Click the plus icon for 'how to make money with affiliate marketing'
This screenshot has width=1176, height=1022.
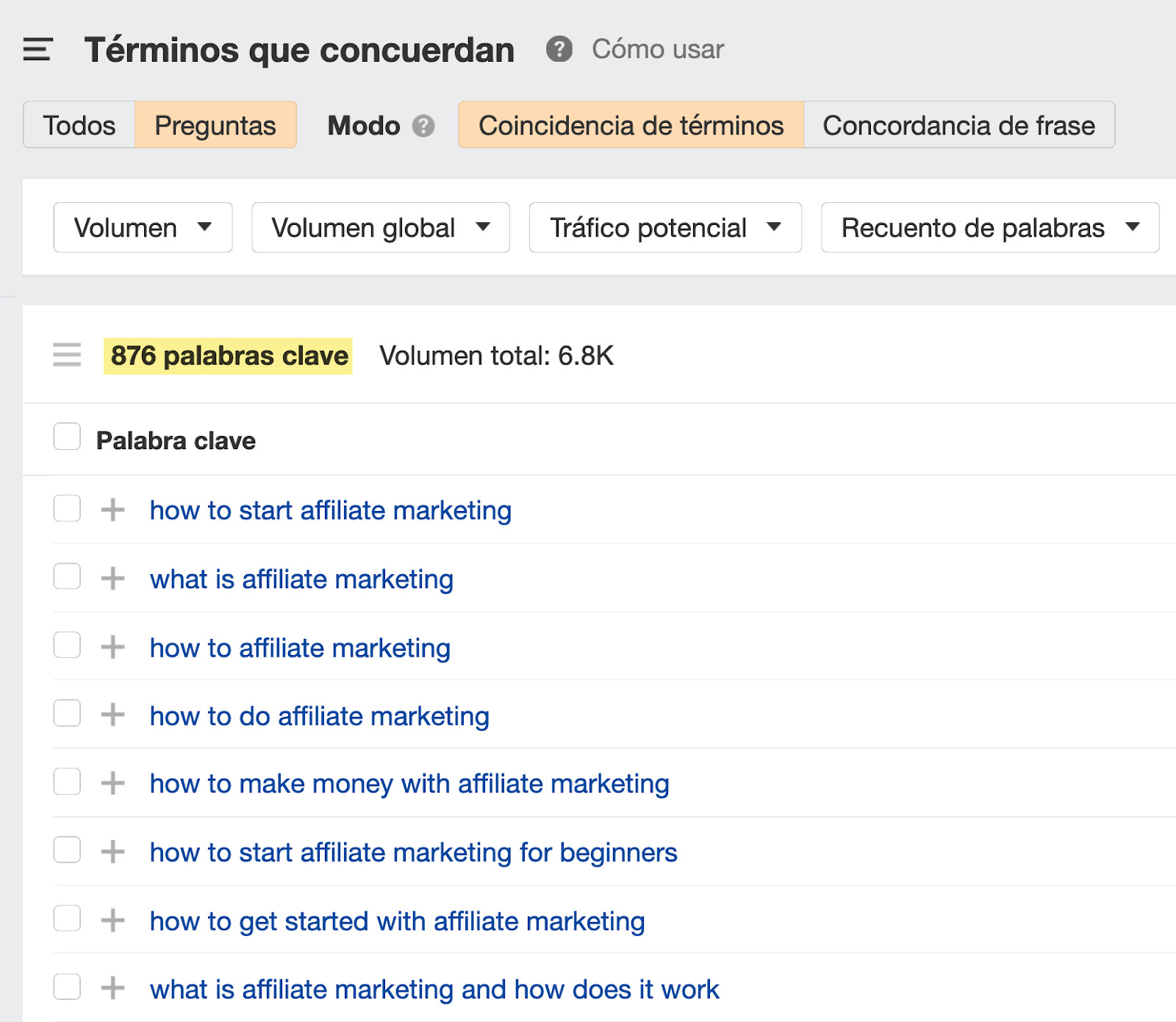click(112, 783)
